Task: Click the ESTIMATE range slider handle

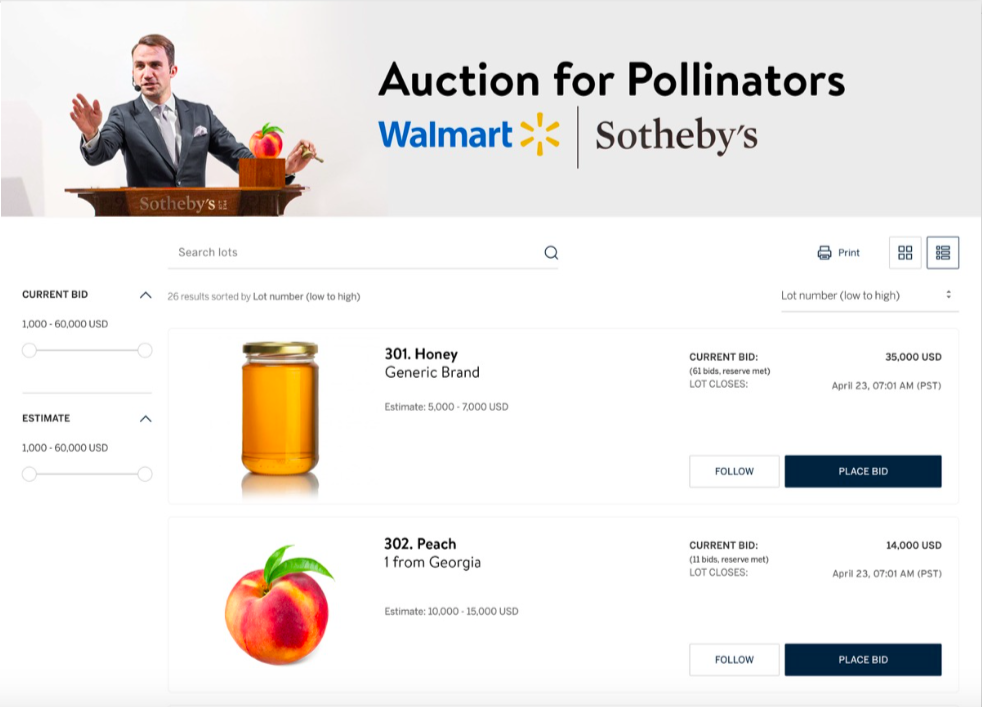Action: 28,475
